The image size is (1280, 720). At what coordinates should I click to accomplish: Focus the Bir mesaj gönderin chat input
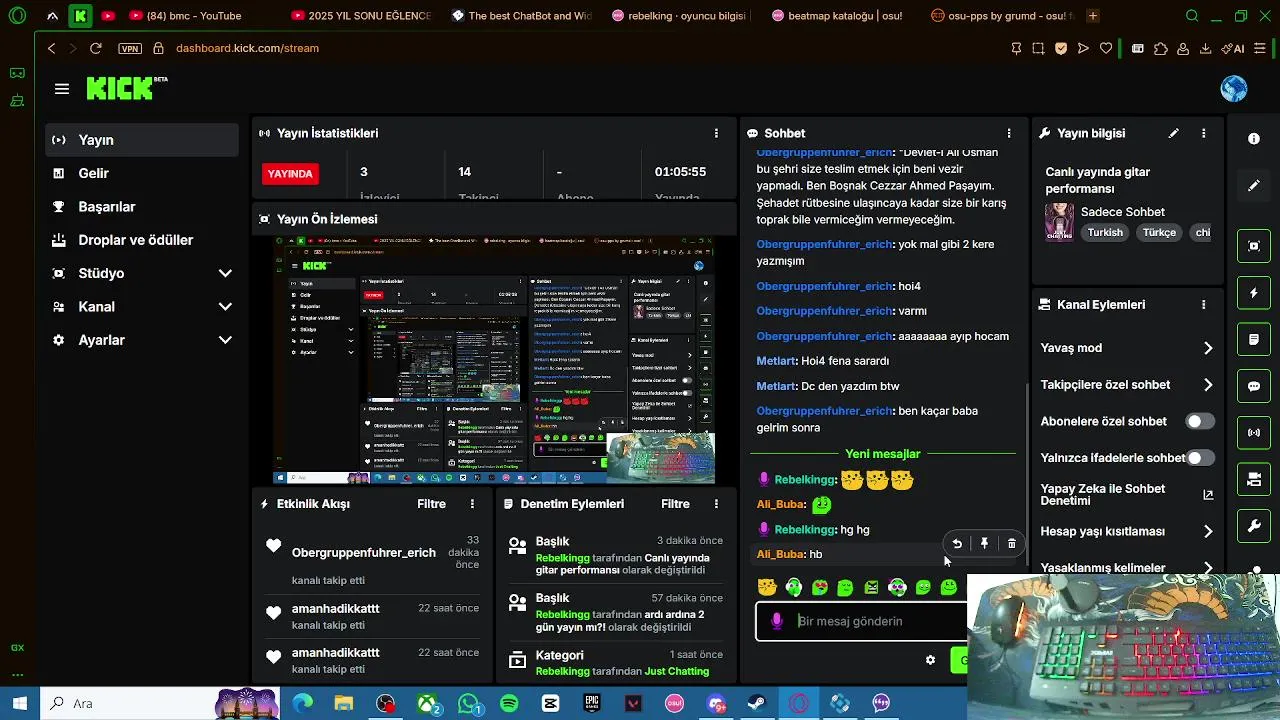[x=861, y=621]
